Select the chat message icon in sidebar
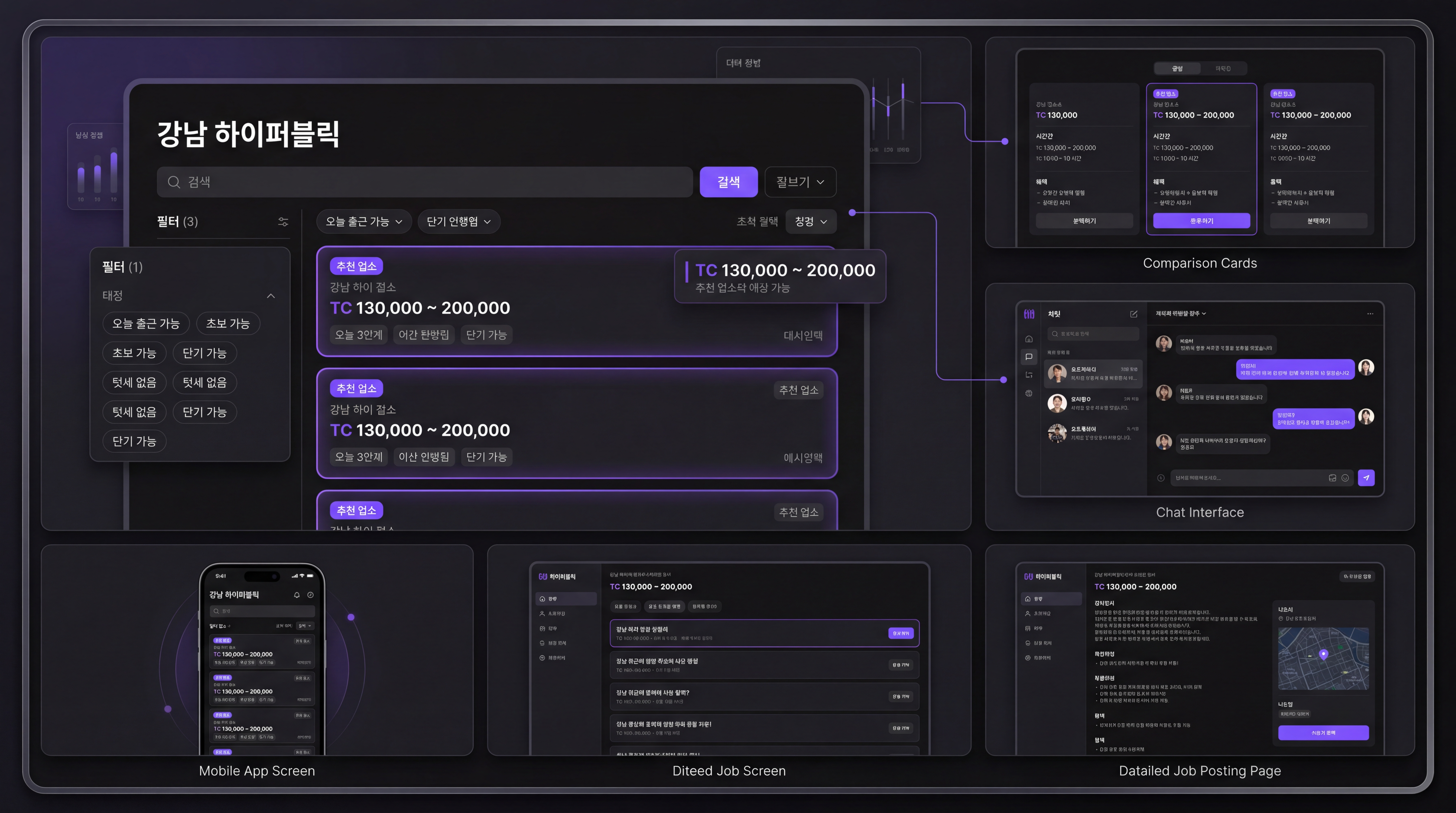 coord(1029,357)
